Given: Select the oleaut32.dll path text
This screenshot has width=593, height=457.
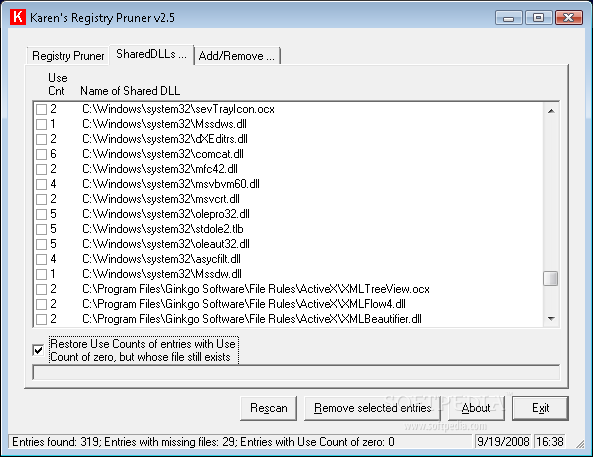Looking at the screenshot, I should click(x=166, y=244).
